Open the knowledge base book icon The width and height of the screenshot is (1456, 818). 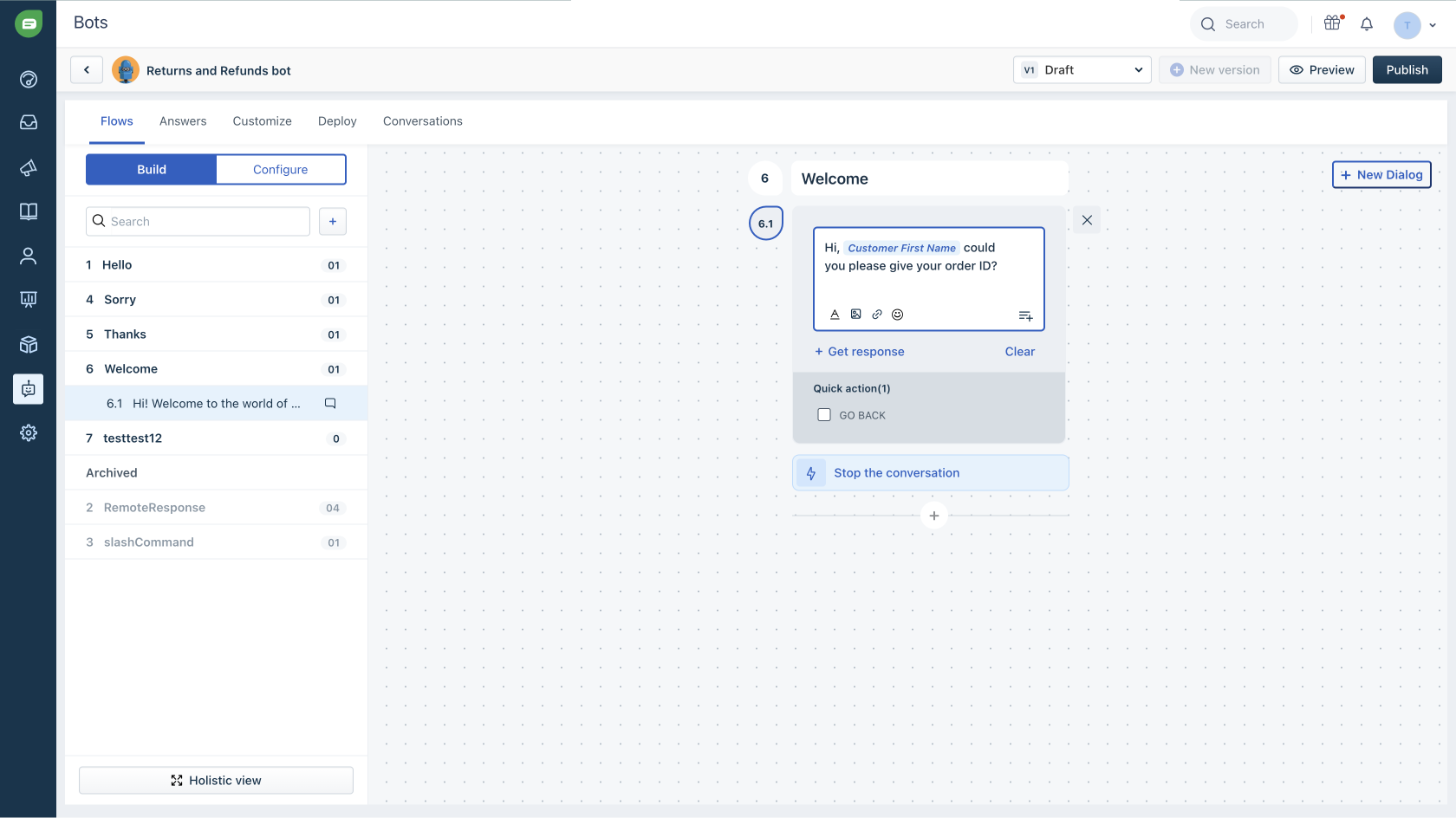click(29, 211)
